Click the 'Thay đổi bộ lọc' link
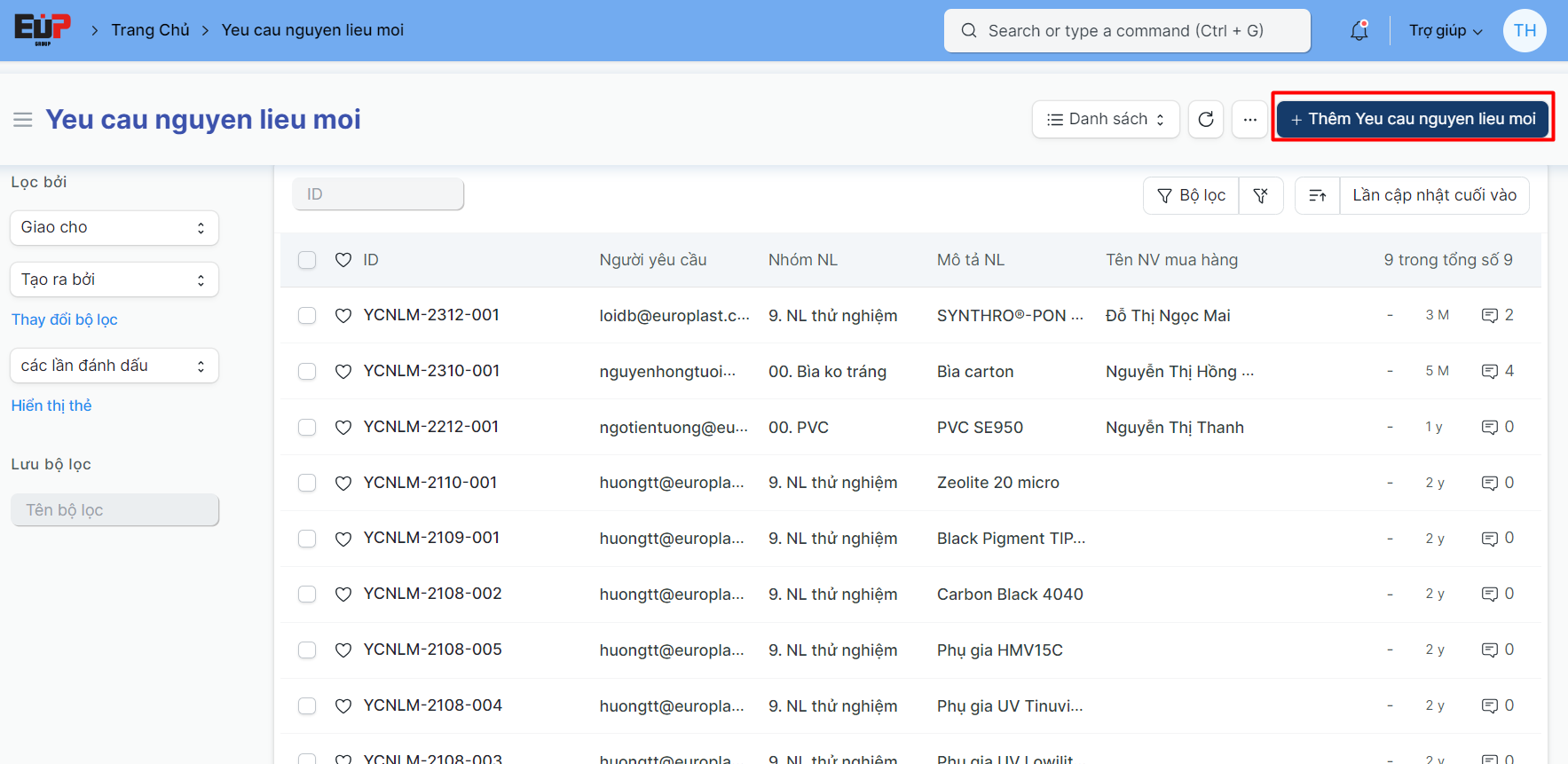1568x764 pixels. click(64, 319)
